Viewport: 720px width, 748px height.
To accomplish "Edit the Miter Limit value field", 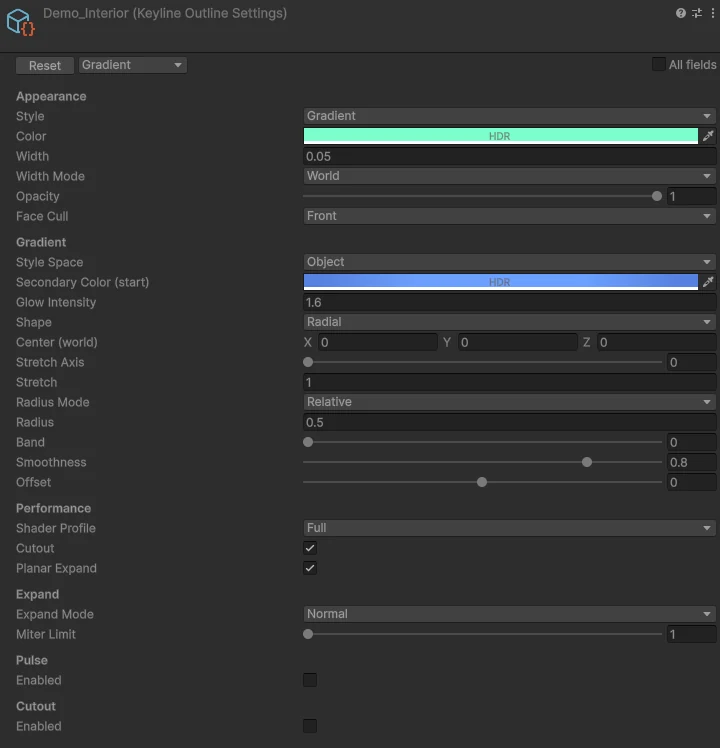I will pos(691,634).
